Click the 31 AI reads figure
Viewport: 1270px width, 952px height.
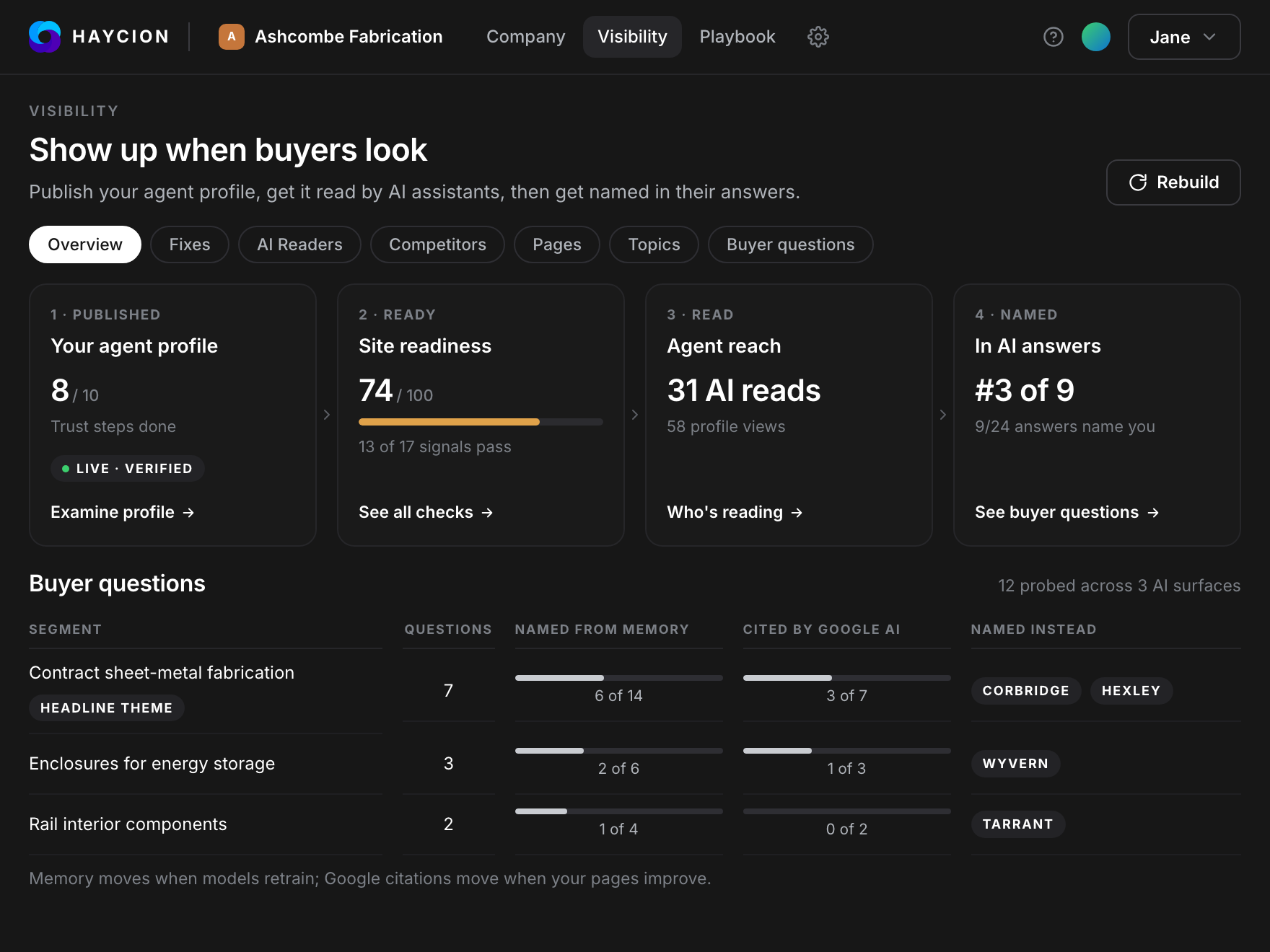click(x=743, y=391)
